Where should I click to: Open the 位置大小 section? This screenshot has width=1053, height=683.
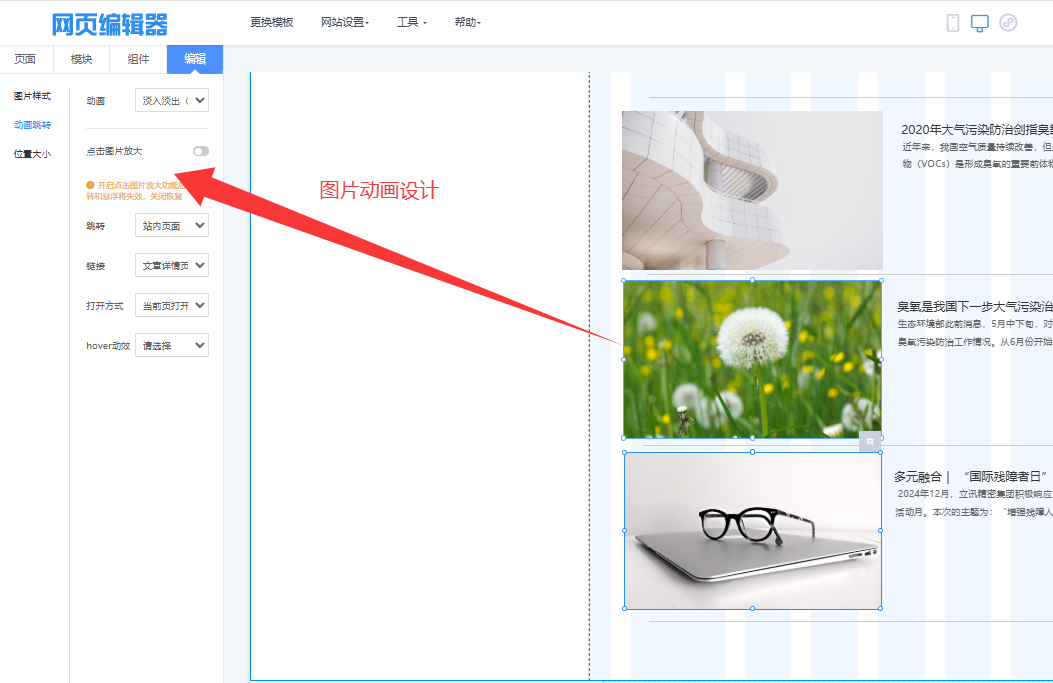point(32,154)
